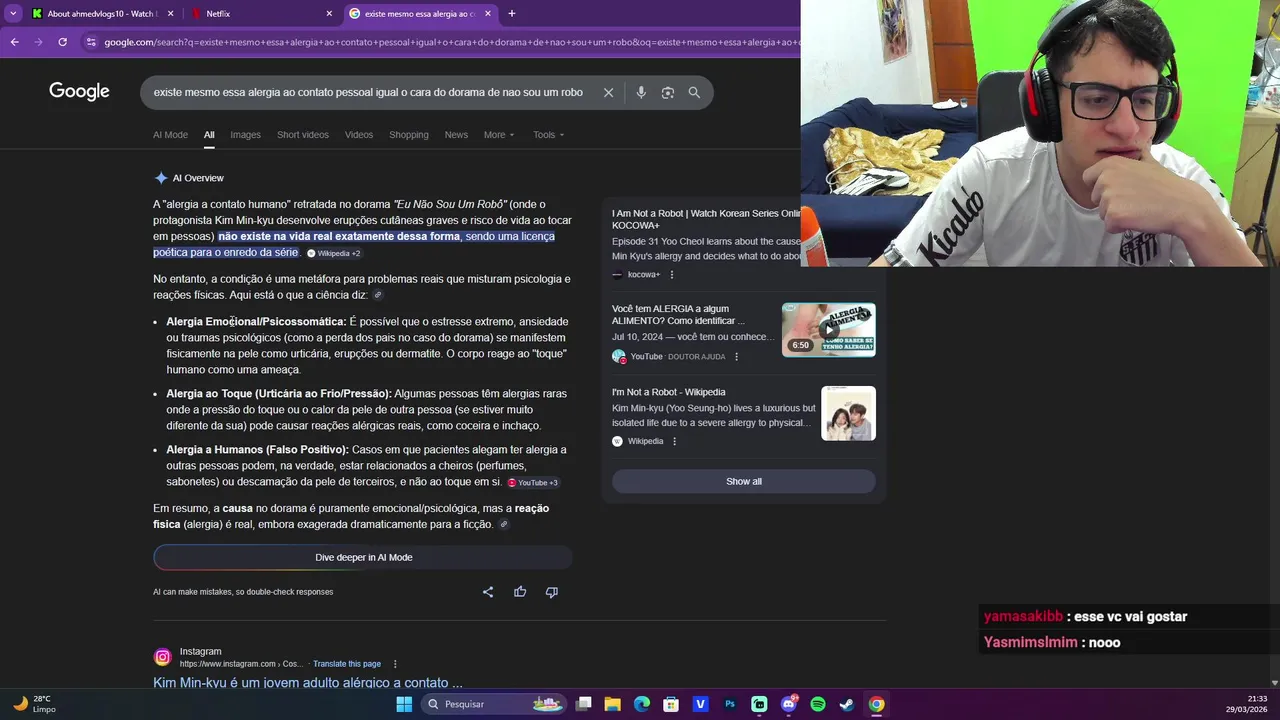Submit search with magnifier icon

point(694,92)
